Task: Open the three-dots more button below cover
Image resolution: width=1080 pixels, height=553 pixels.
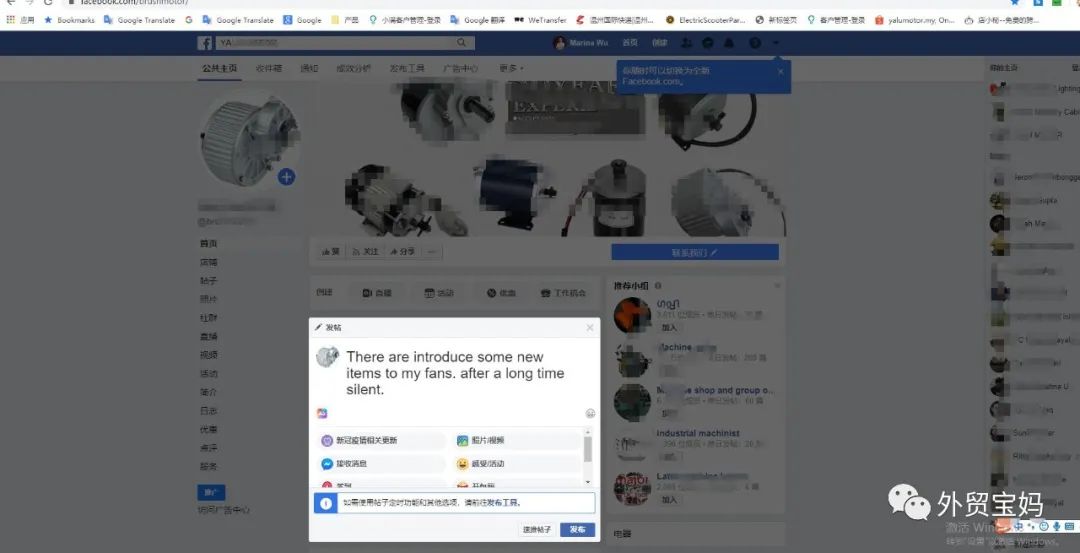Action: tap(432, 252)
